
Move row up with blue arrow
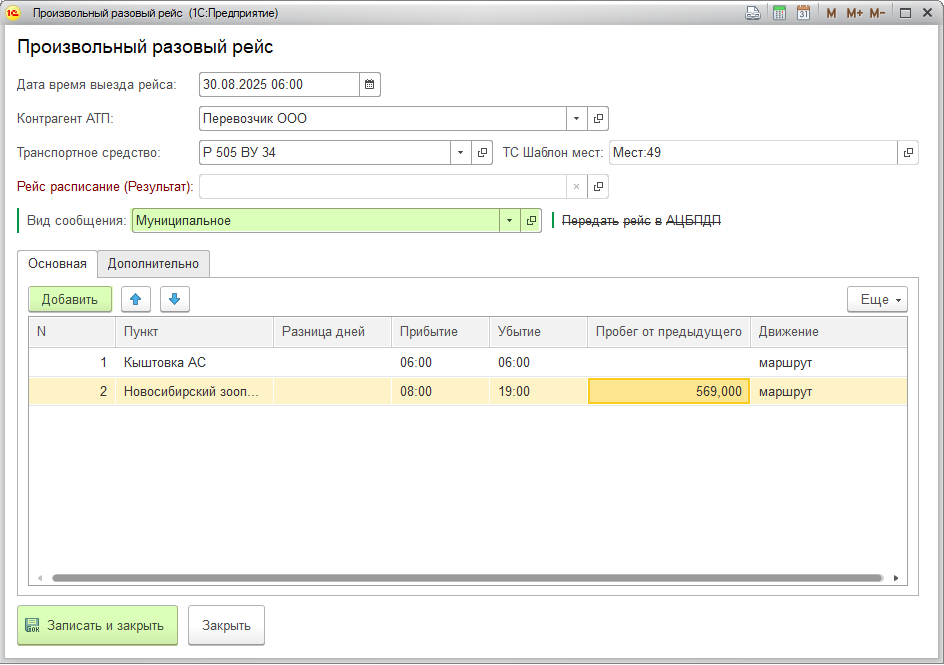(x=136, y=299)
